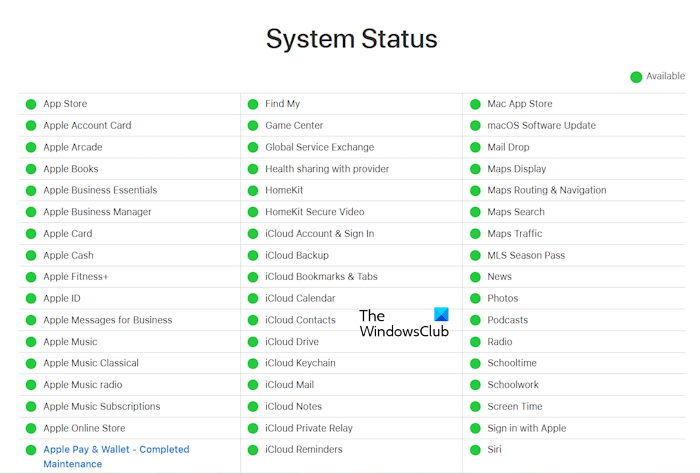This screenshot has height=474, width=700.
Task: Click the Apple ID service entry
Action: click(62, 299)
